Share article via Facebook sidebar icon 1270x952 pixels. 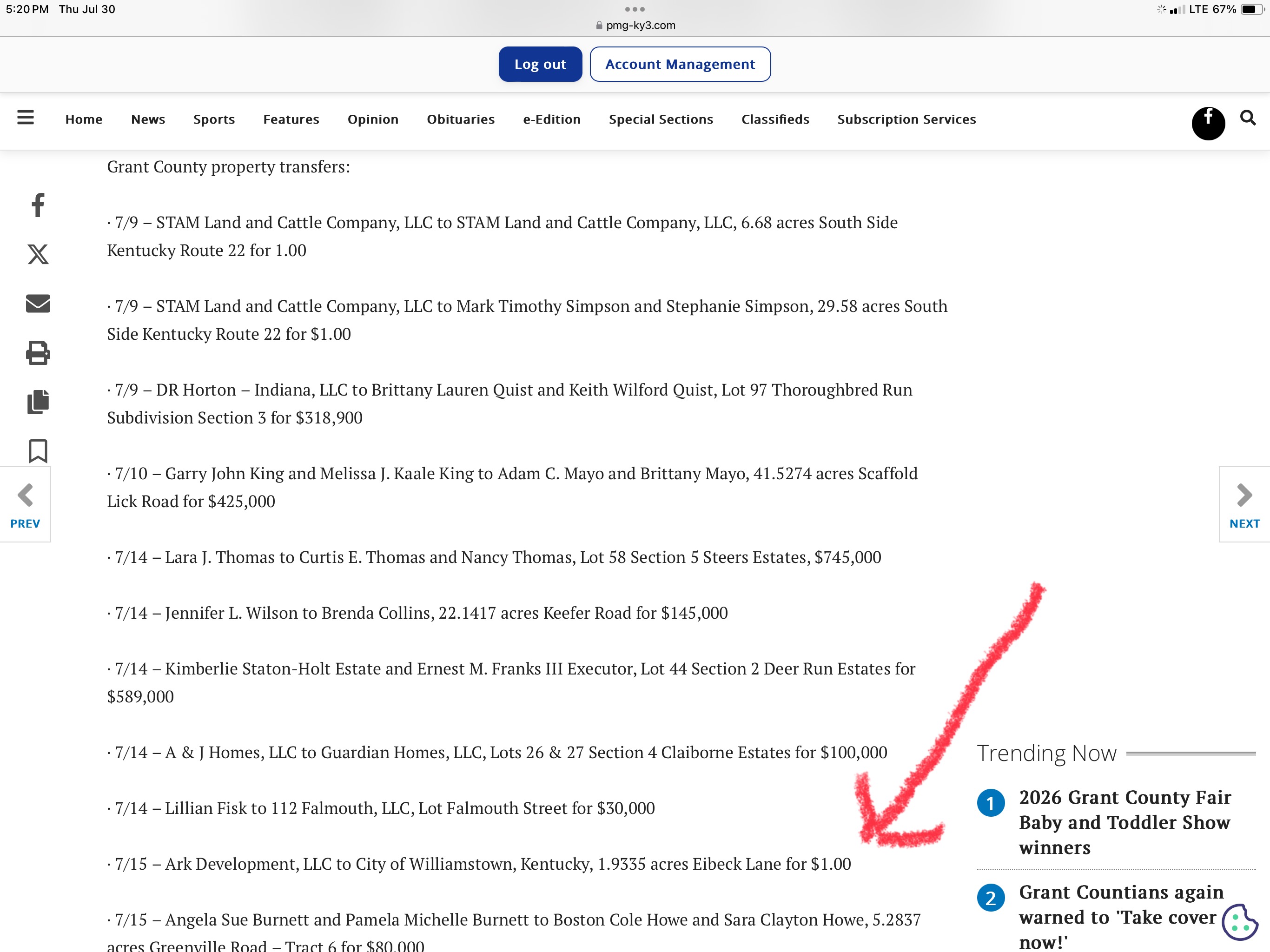38,205
